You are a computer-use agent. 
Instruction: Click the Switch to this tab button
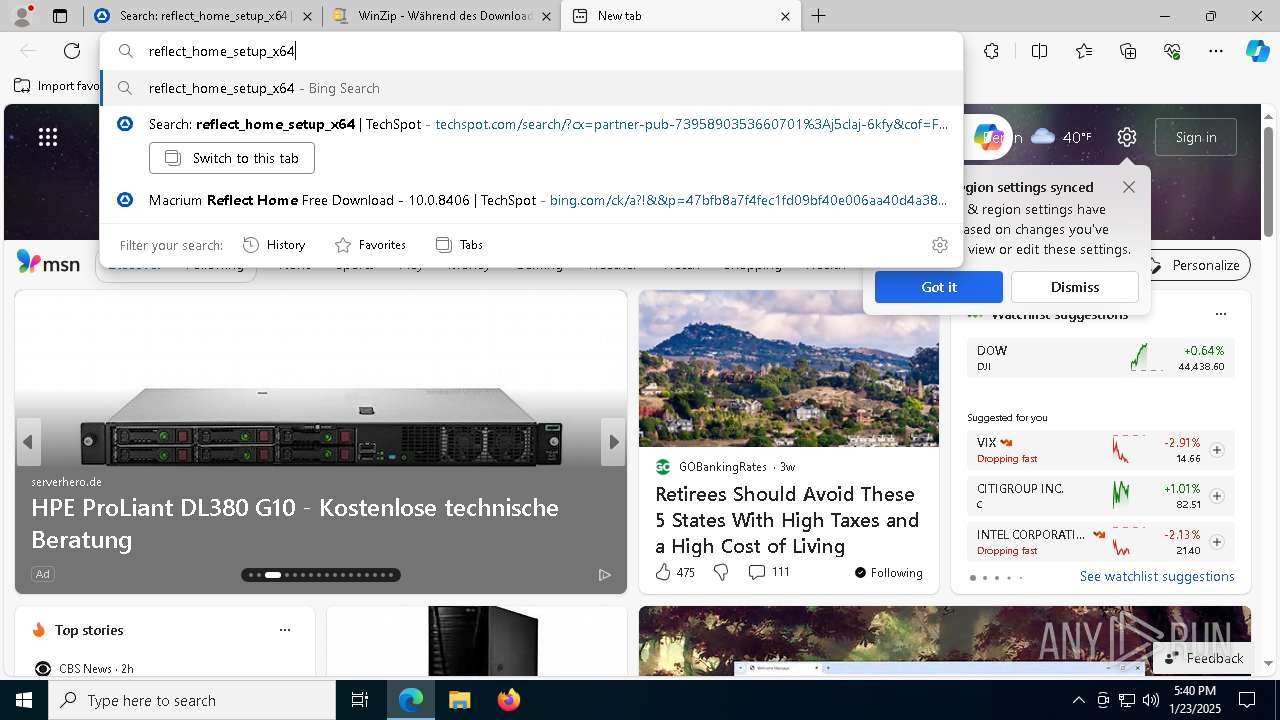coord(232,158)
